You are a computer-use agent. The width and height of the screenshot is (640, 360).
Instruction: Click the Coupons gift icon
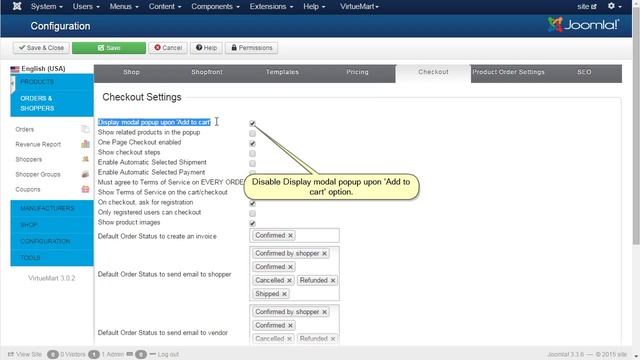(x=85, y=189)
